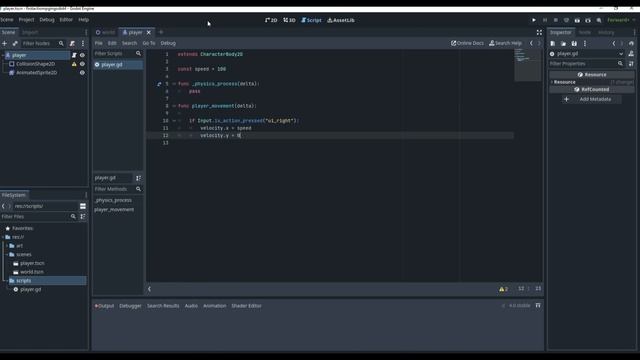This screenshot has height=360, width=640.
Task: Open the player.gd object dropdown in Inspector
Action: tap(587, 54)
